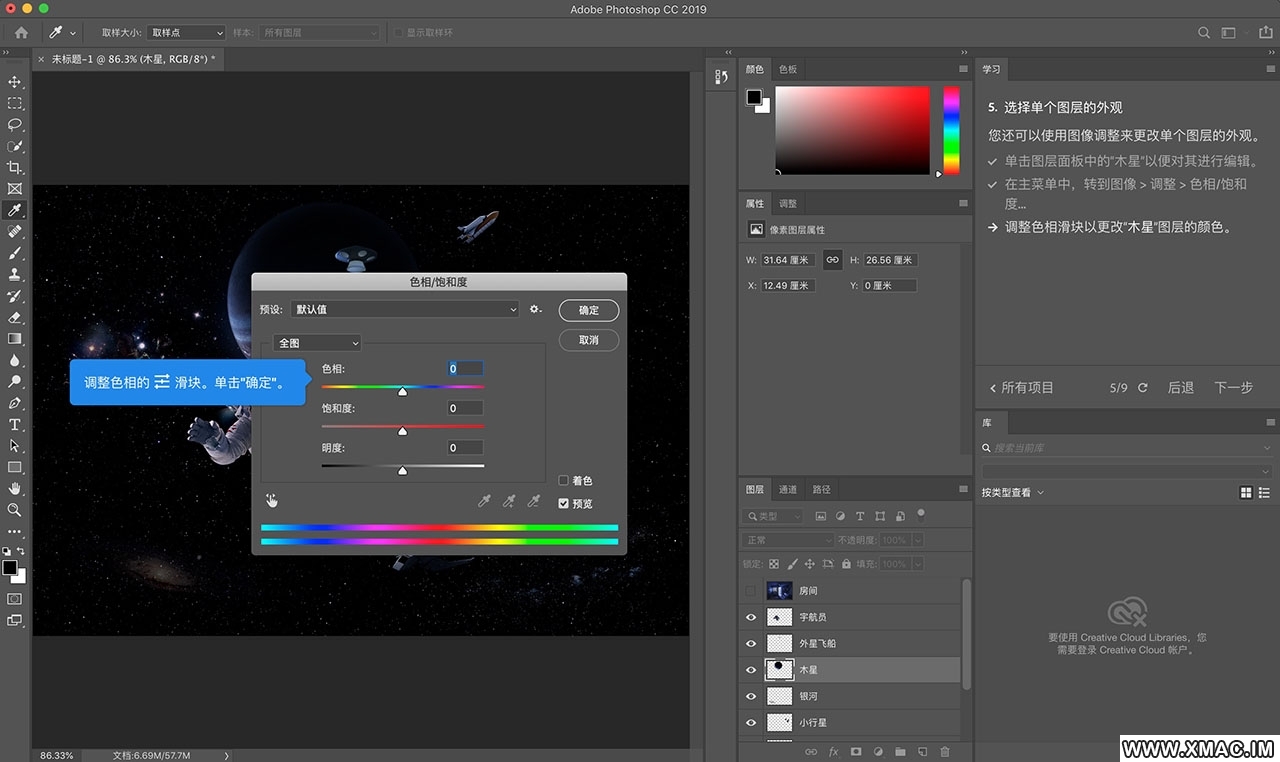The height and width of the screenshot is (762, 1280).
Task: Click the 饱和度 saturation input field
Action: pyautogui.click(x=465, y=408)
